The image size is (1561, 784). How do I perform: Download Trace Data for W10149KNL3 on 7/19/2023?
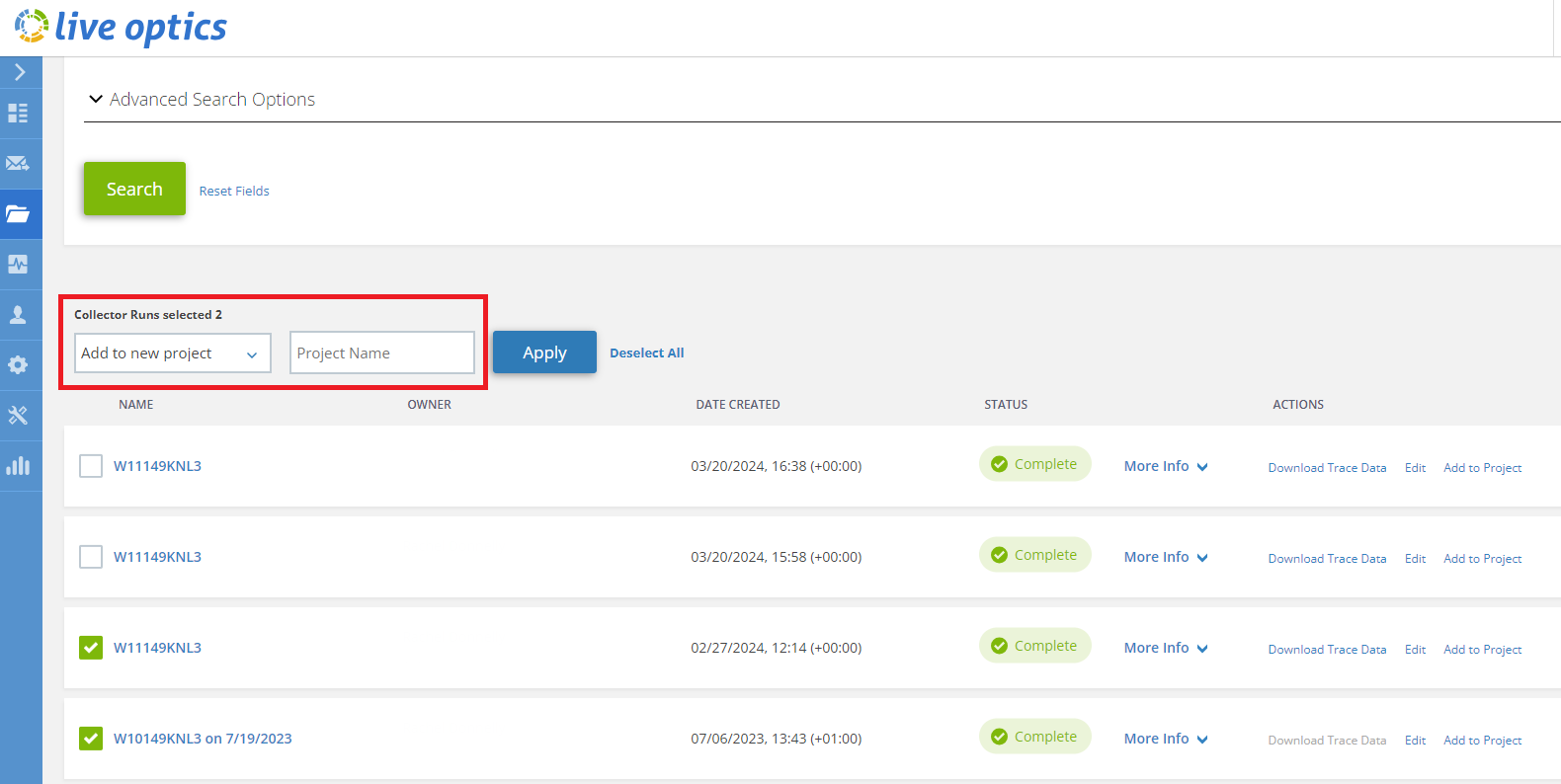tap(1327, 741)
